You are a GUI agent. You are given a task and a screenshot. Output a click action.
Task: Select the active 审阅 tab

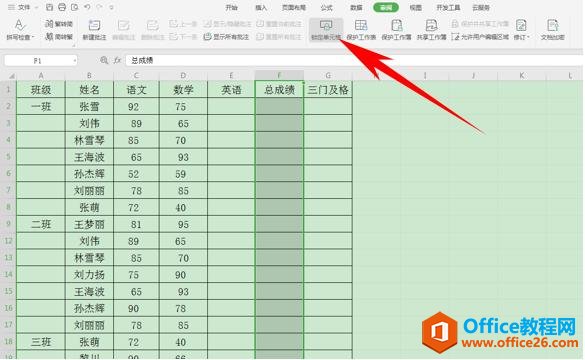[386, 7]
